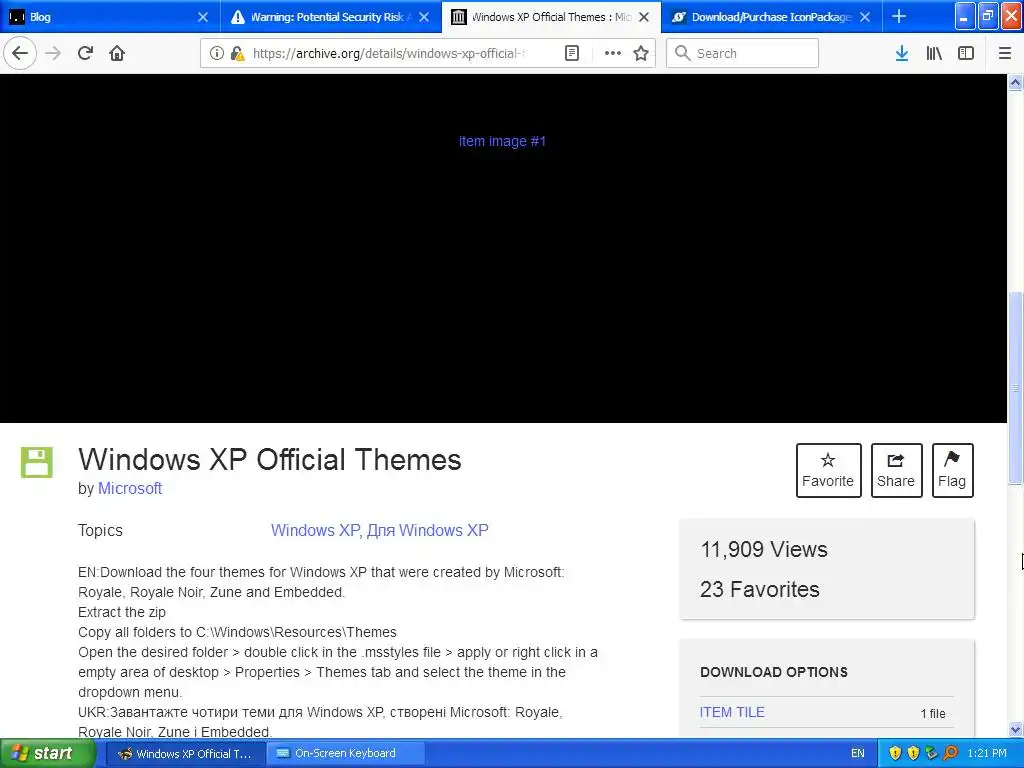The width and height of the screenshot is (1024, 768).
Task: Click the DOWNLOAD OPTIONS heading
Action: (x=774, y=672)
